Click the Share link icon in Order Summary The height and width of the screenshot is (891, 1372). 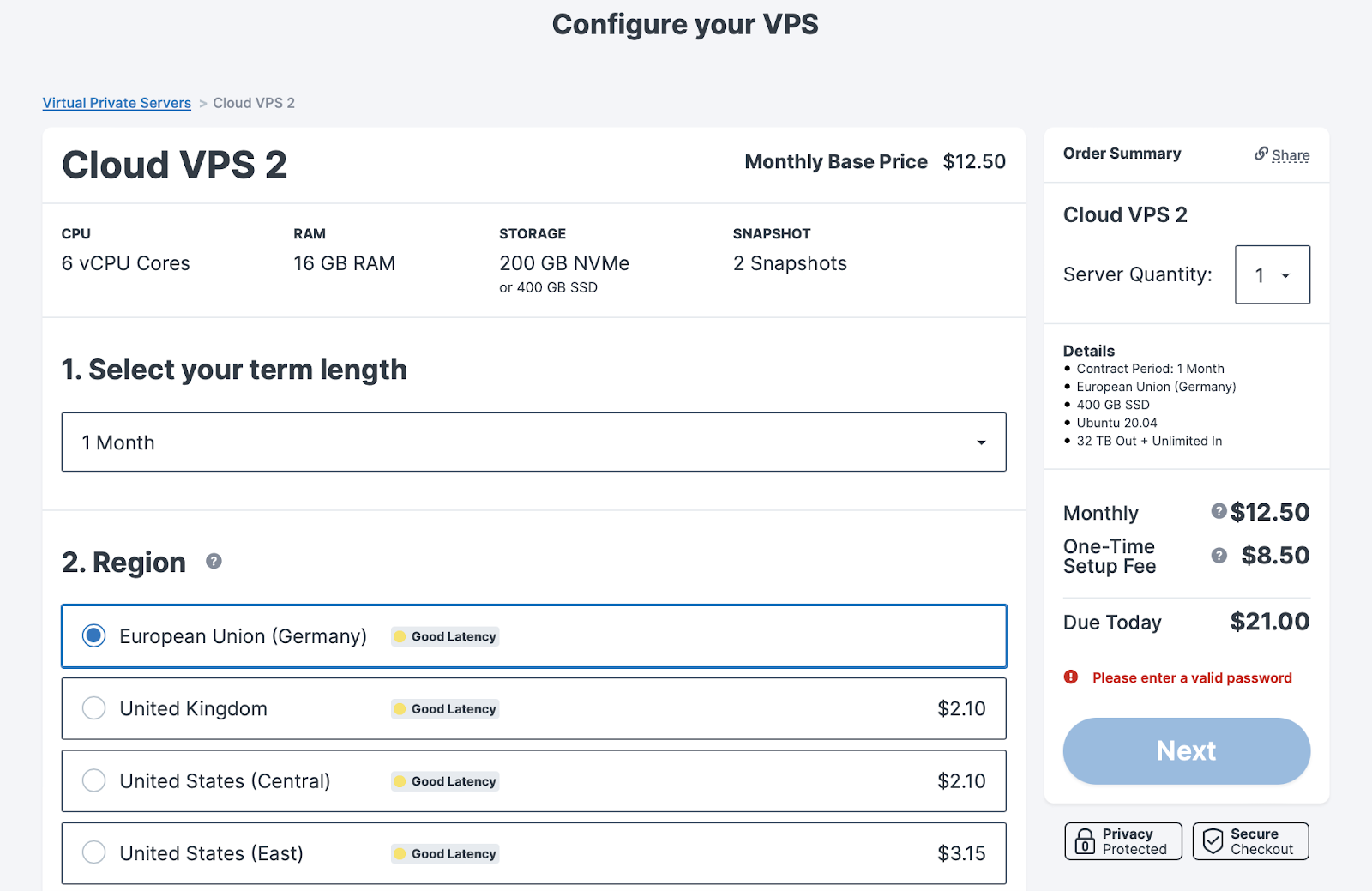(1261, 154)
